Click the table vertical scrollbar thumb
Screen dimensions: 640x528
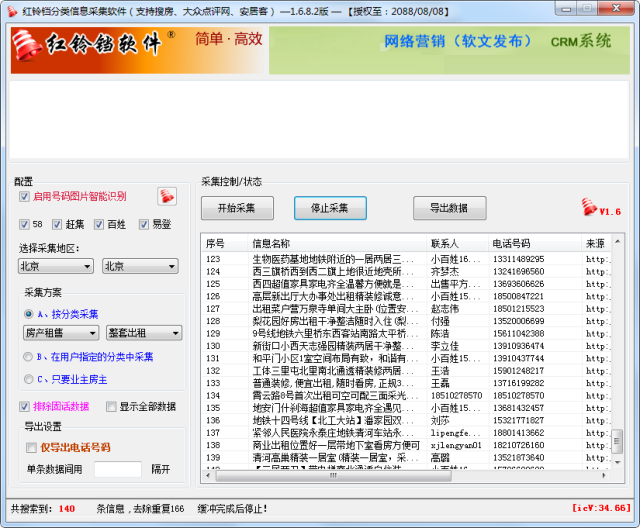tap(617, 441)
